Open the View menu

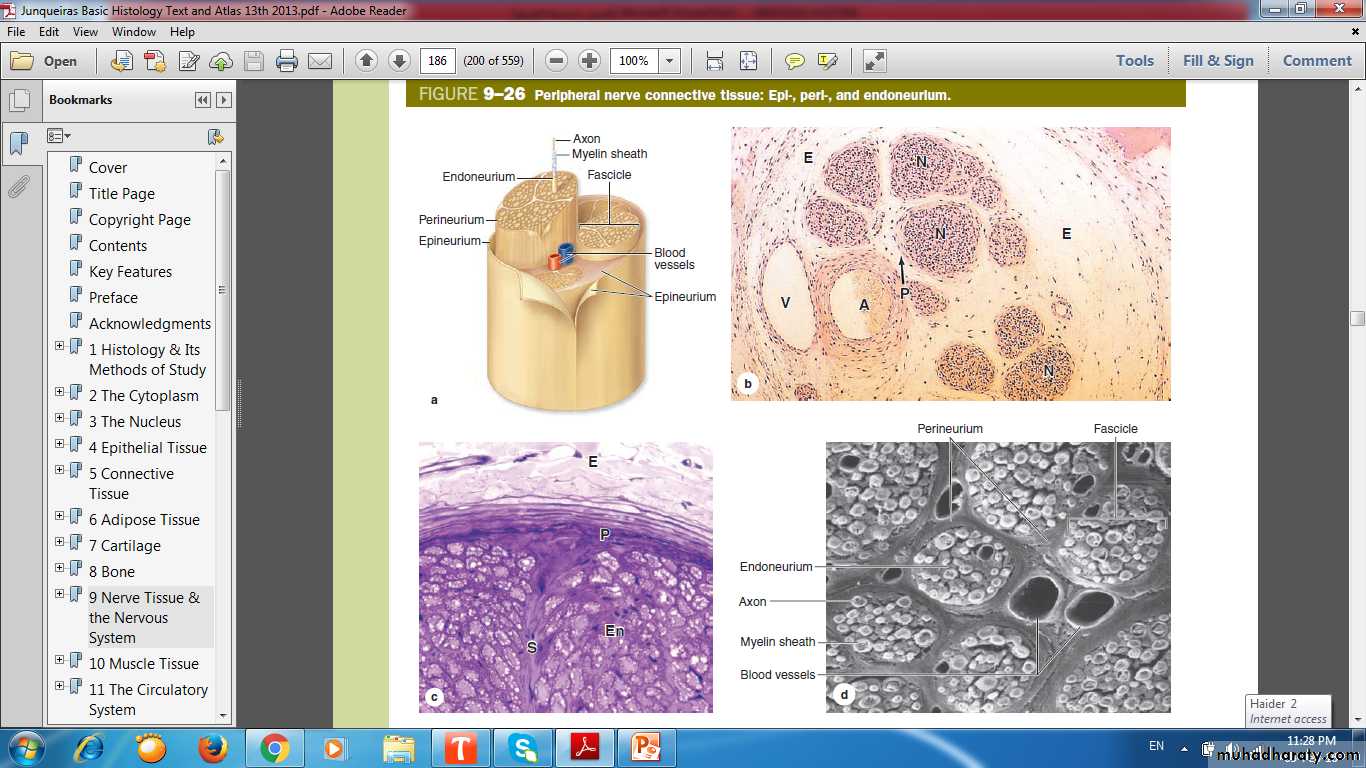(x=85, y=32)
